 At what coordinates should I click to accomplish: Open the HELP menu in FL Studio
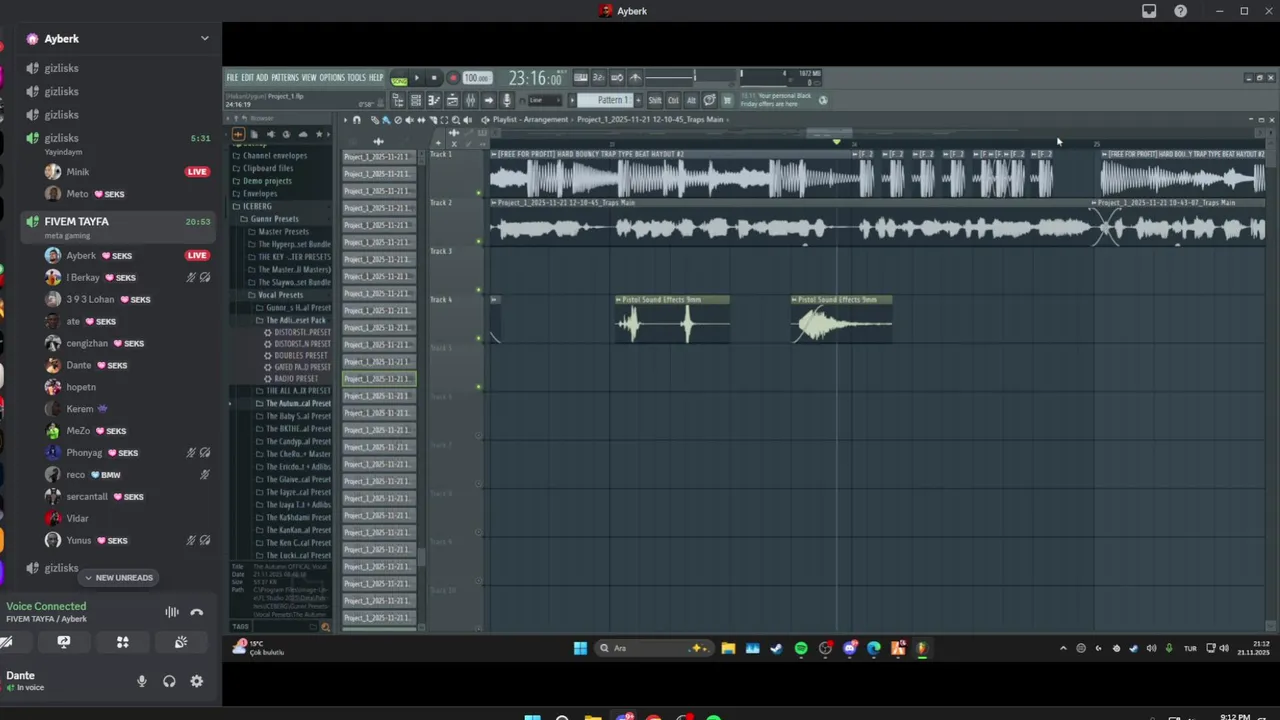(x=376, y=77)
